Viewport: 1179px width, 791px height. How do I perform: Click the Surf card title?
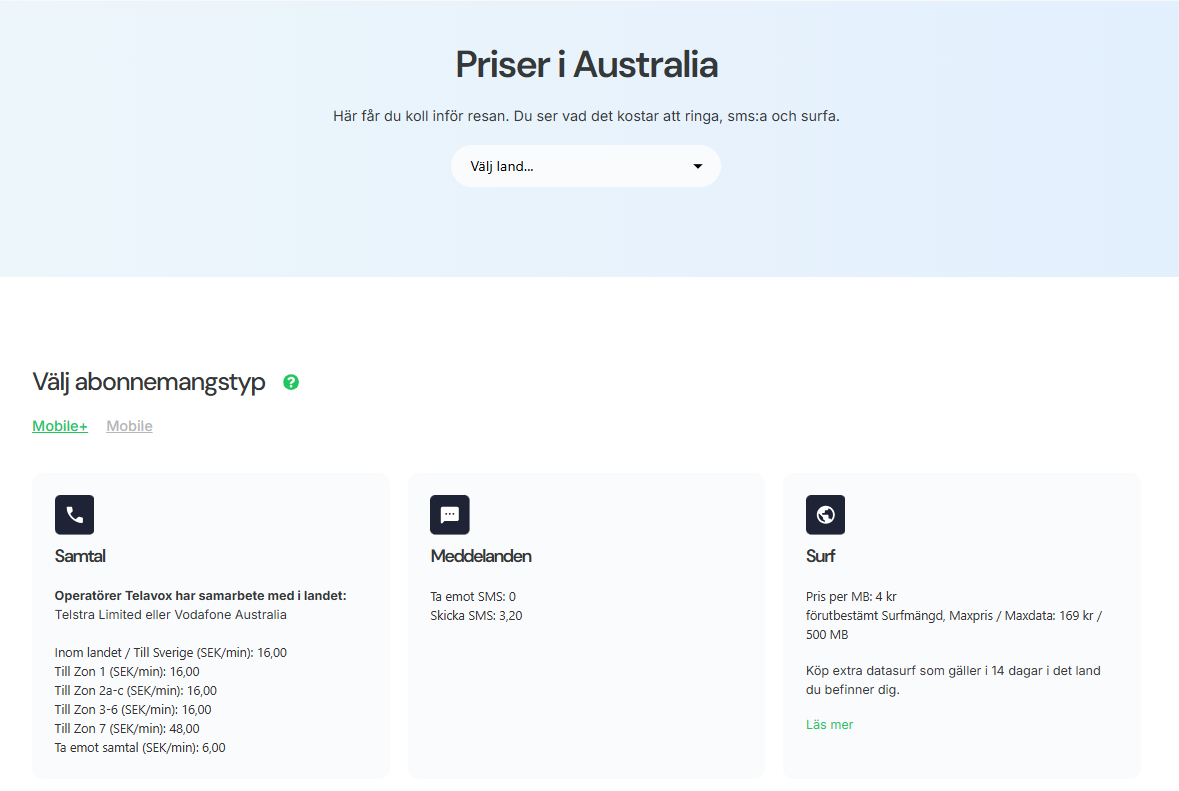click(x=820, y=556)
